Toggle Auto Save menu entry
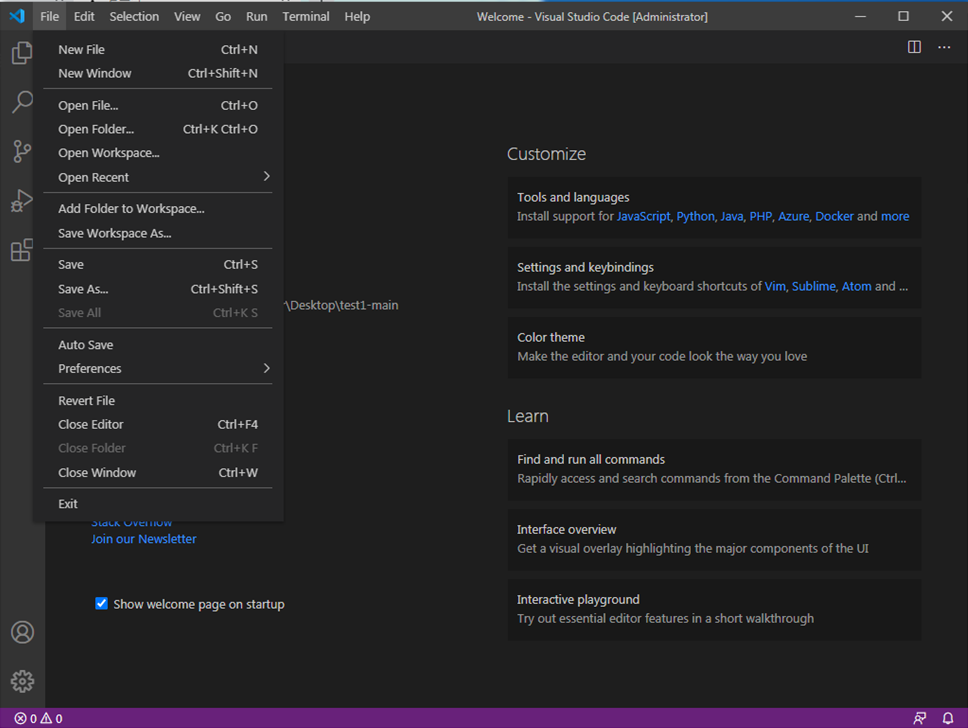 coord(158,345)
